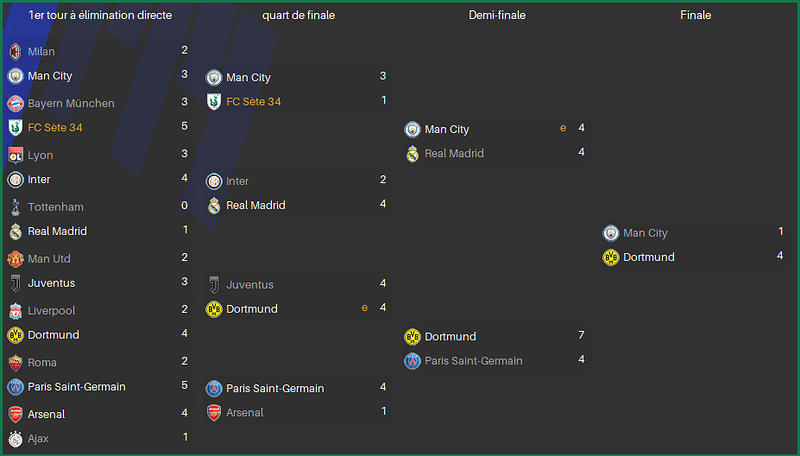Click the Roma club crest
The image size is (800, 456).
pos(15,363)
